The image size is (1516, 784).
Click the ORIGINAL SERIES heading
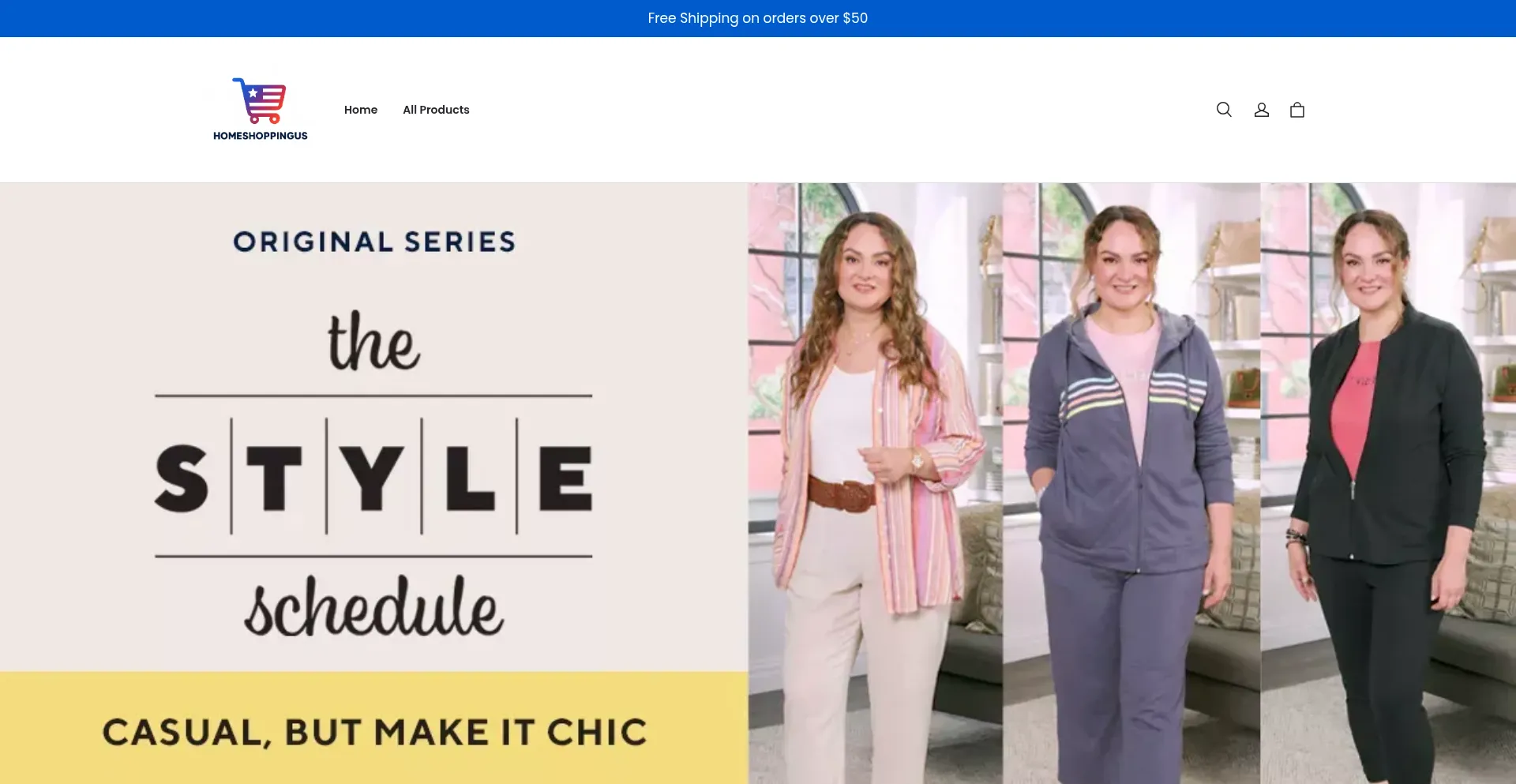point(374,242)
